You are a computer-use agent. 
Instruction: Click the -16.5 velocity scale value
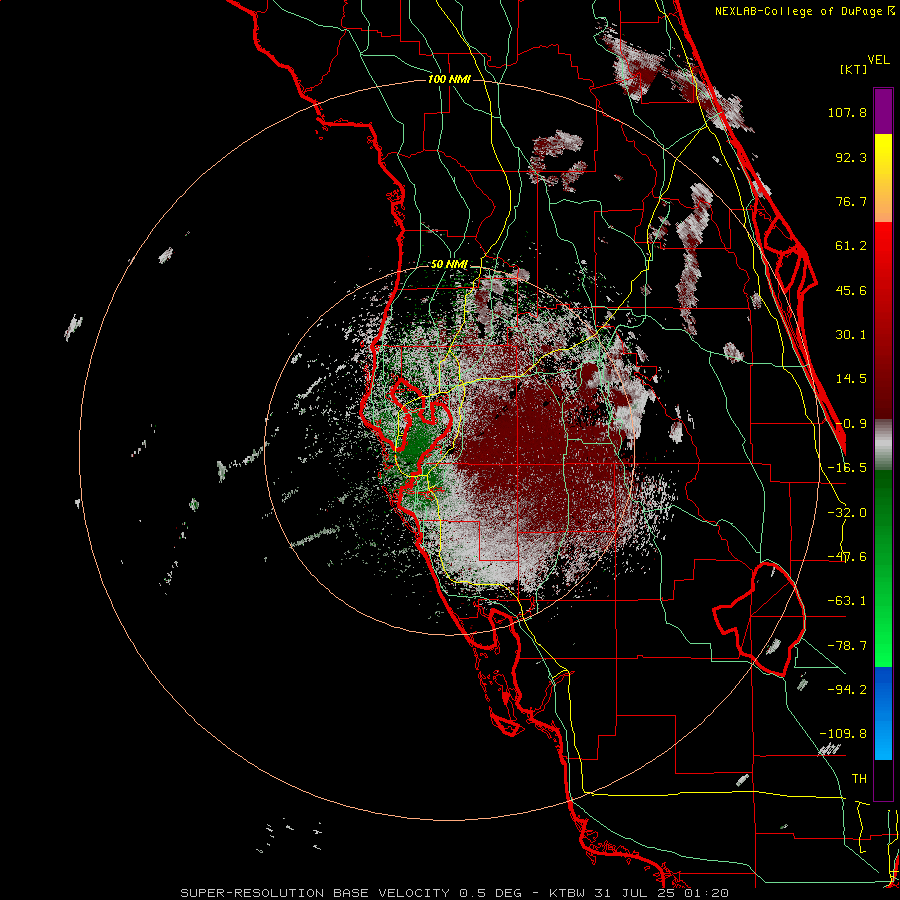pyautogui.click(x=847, y=468)
